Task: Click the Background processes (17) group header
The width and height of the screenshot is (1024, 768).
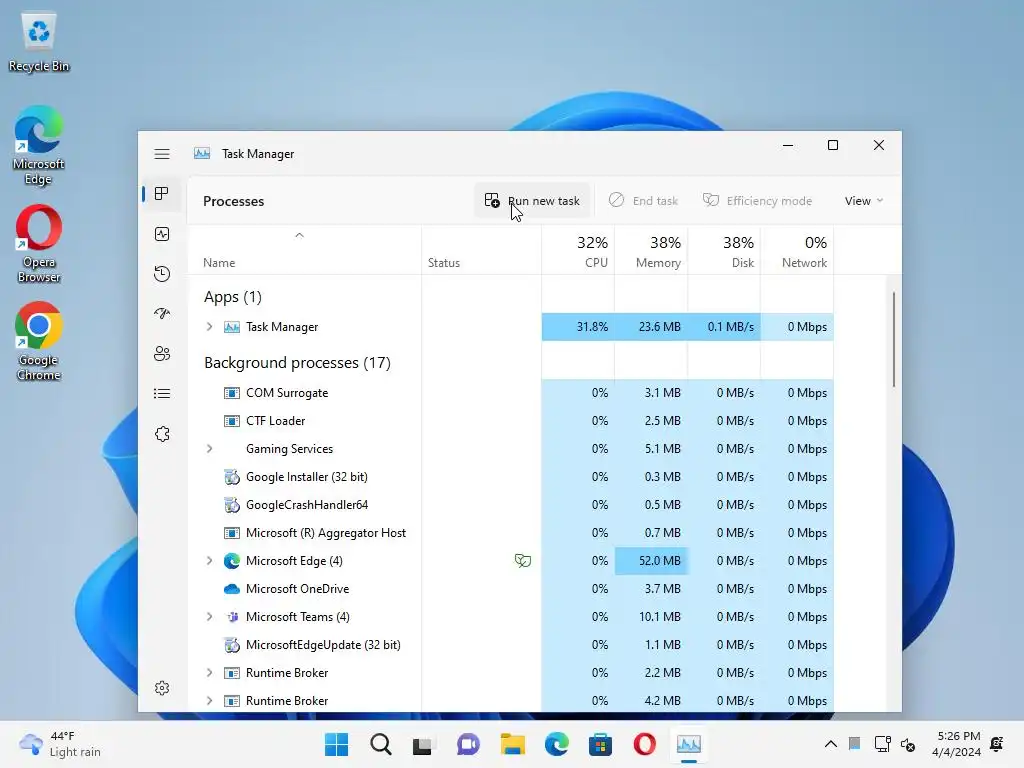Action: click(x=297, y=362)
